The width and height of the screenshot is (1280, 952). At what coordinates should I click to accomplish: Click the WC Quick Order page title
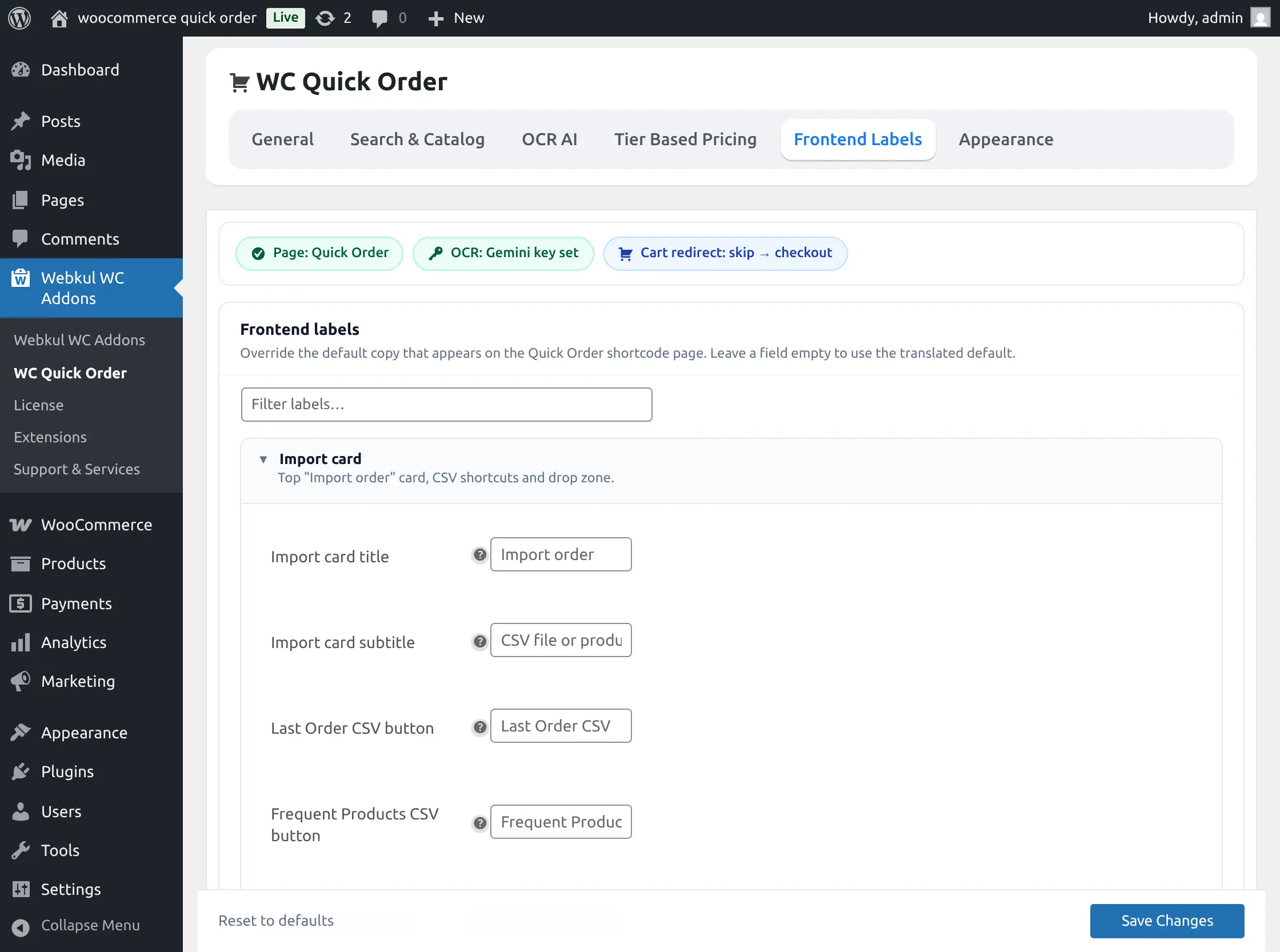tap(351, 82)
